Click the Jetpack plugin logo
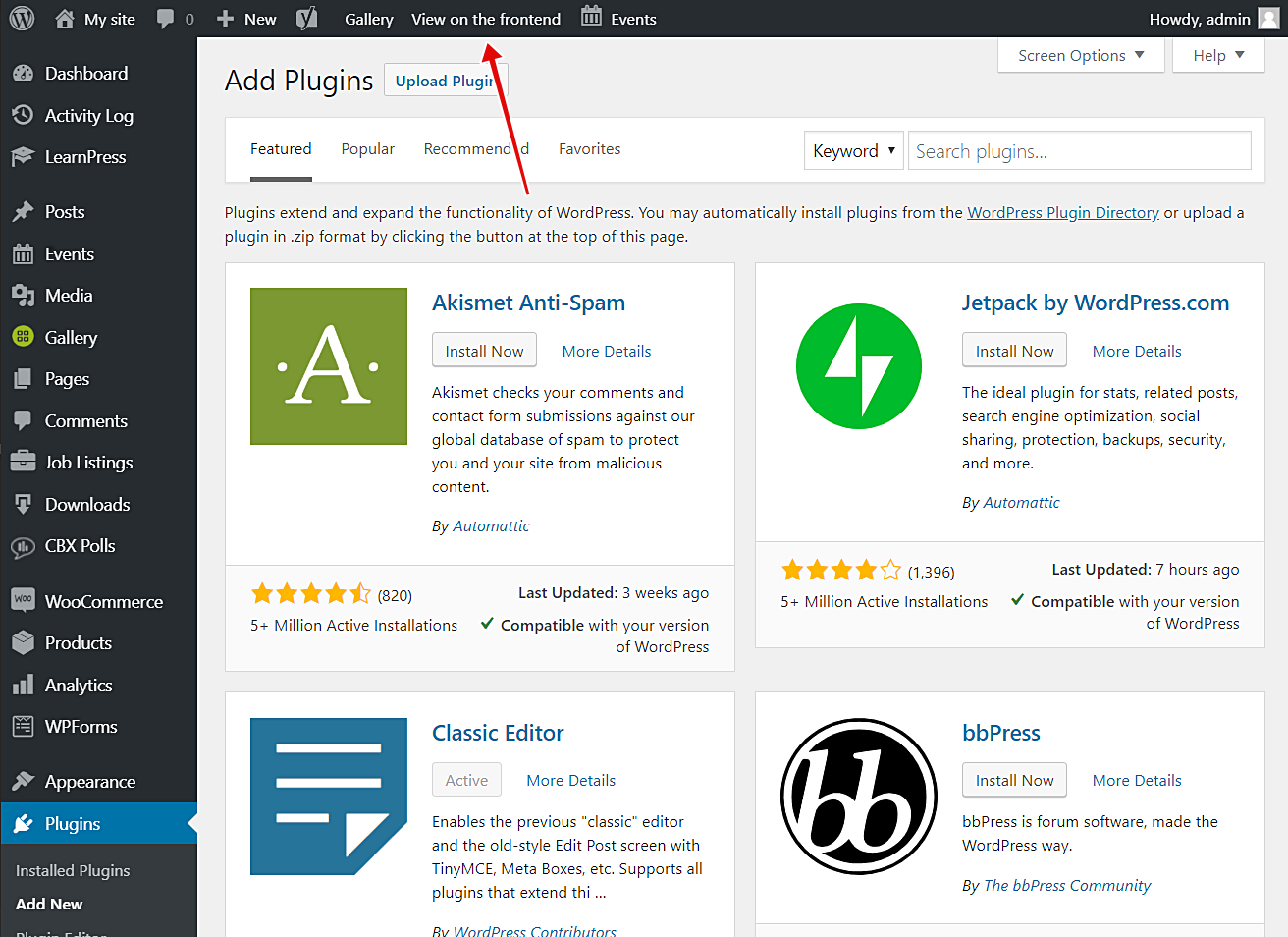Screen dimensions: 1288x937 (859, 366)
